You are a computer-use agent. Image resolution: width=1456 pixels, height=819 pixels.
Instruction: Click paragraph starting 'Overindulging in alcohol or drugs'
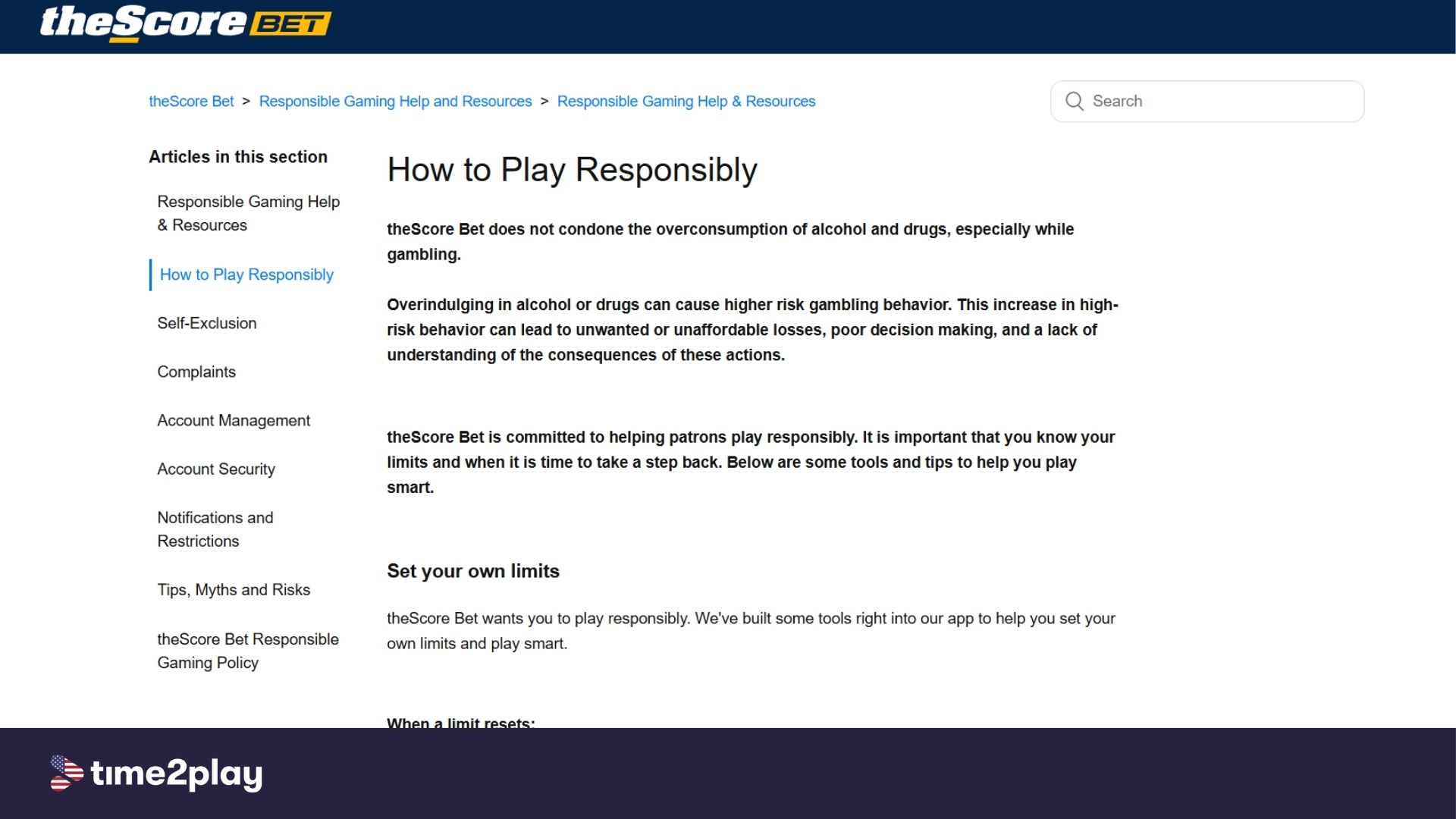[x=752, y=330]
